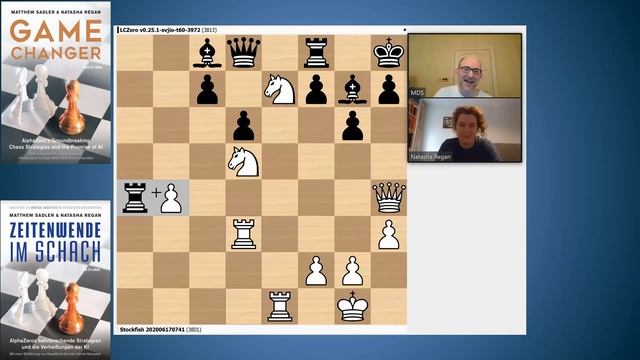Click the (3801) rating beside Stockfish
The image size is (640, 360).
(x=194, y=329)
